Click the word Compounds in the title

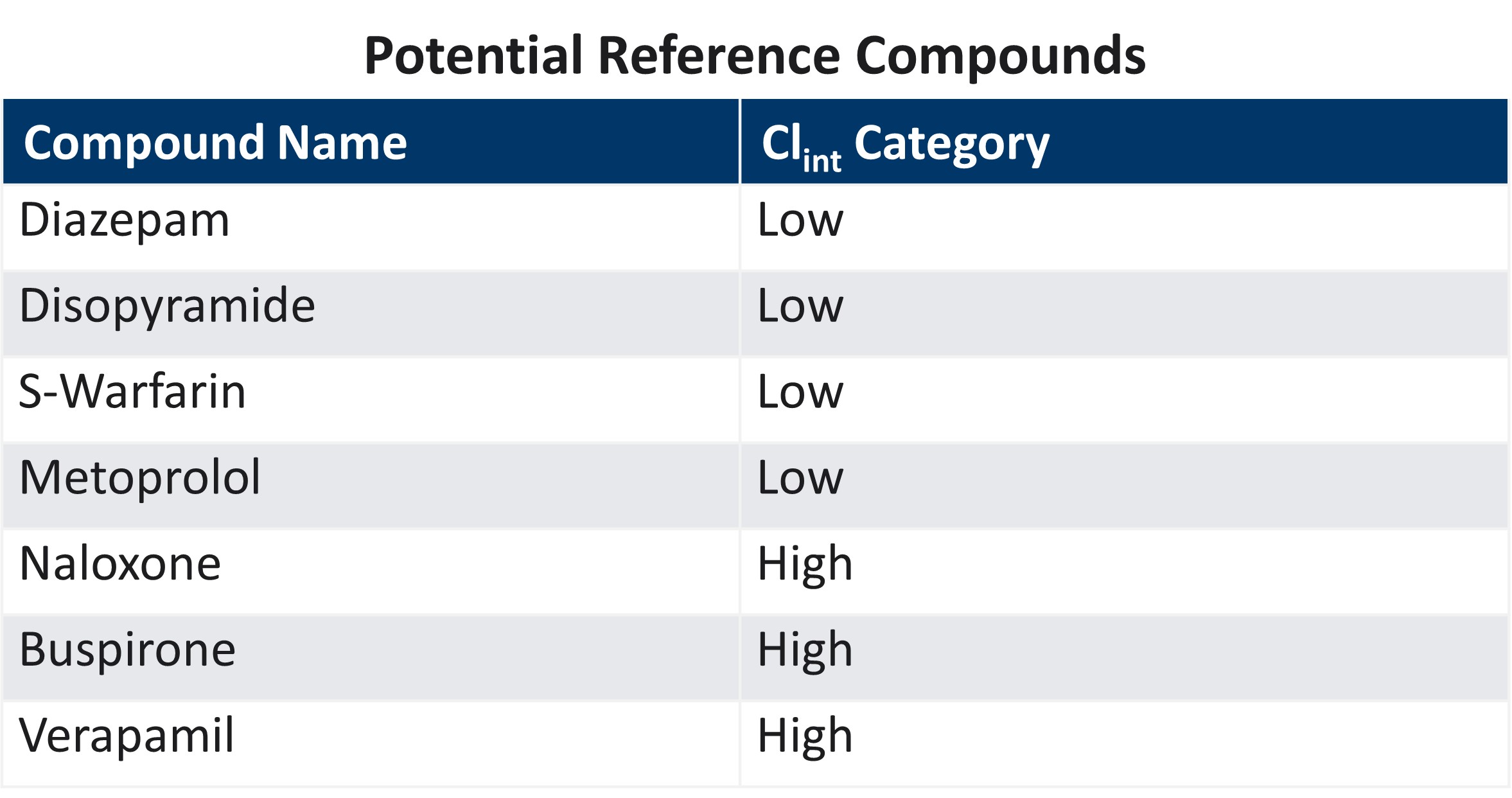tap(1000, 56)
